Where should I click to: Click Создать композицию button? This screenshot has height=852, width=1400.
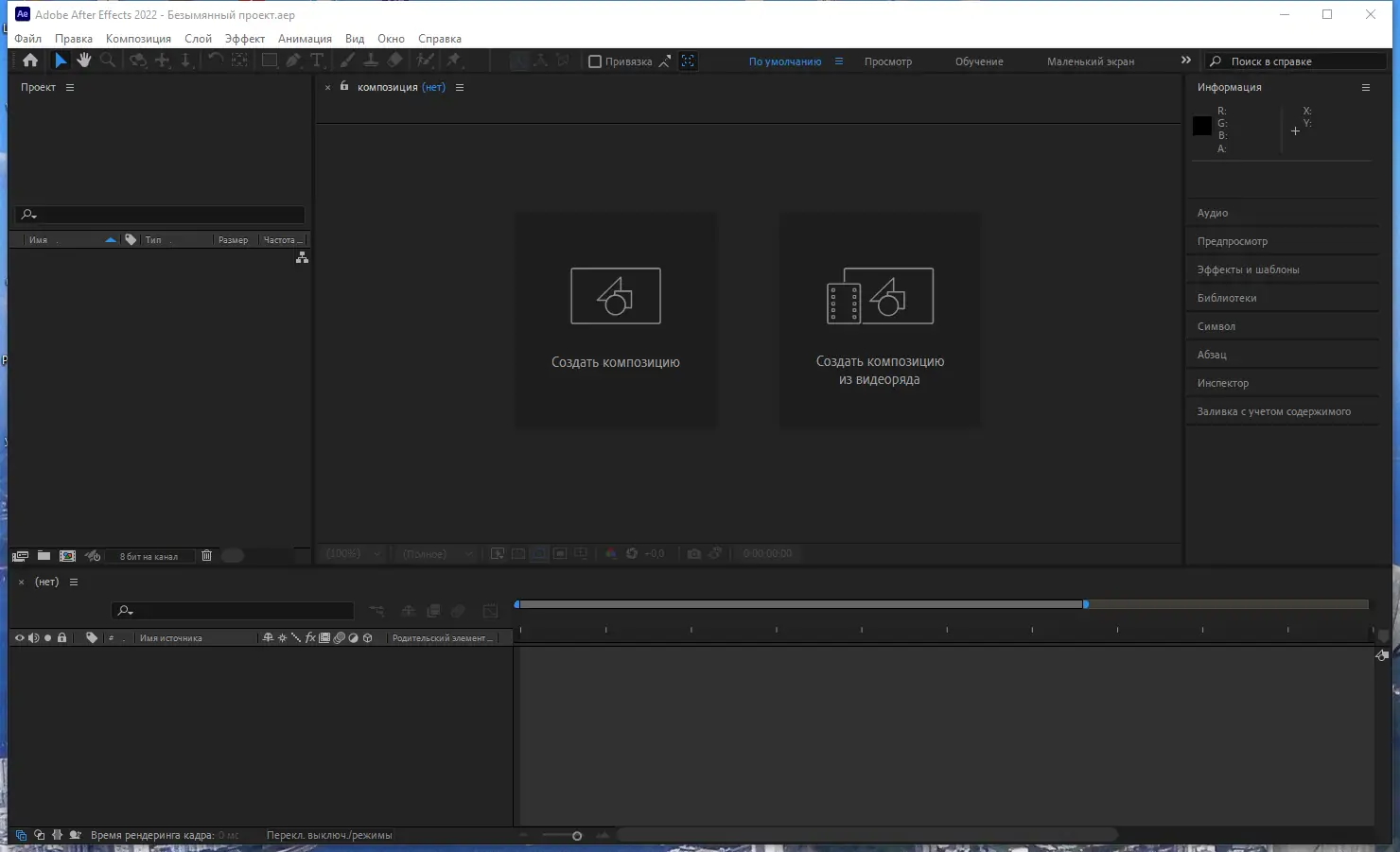tap(616, 320)
